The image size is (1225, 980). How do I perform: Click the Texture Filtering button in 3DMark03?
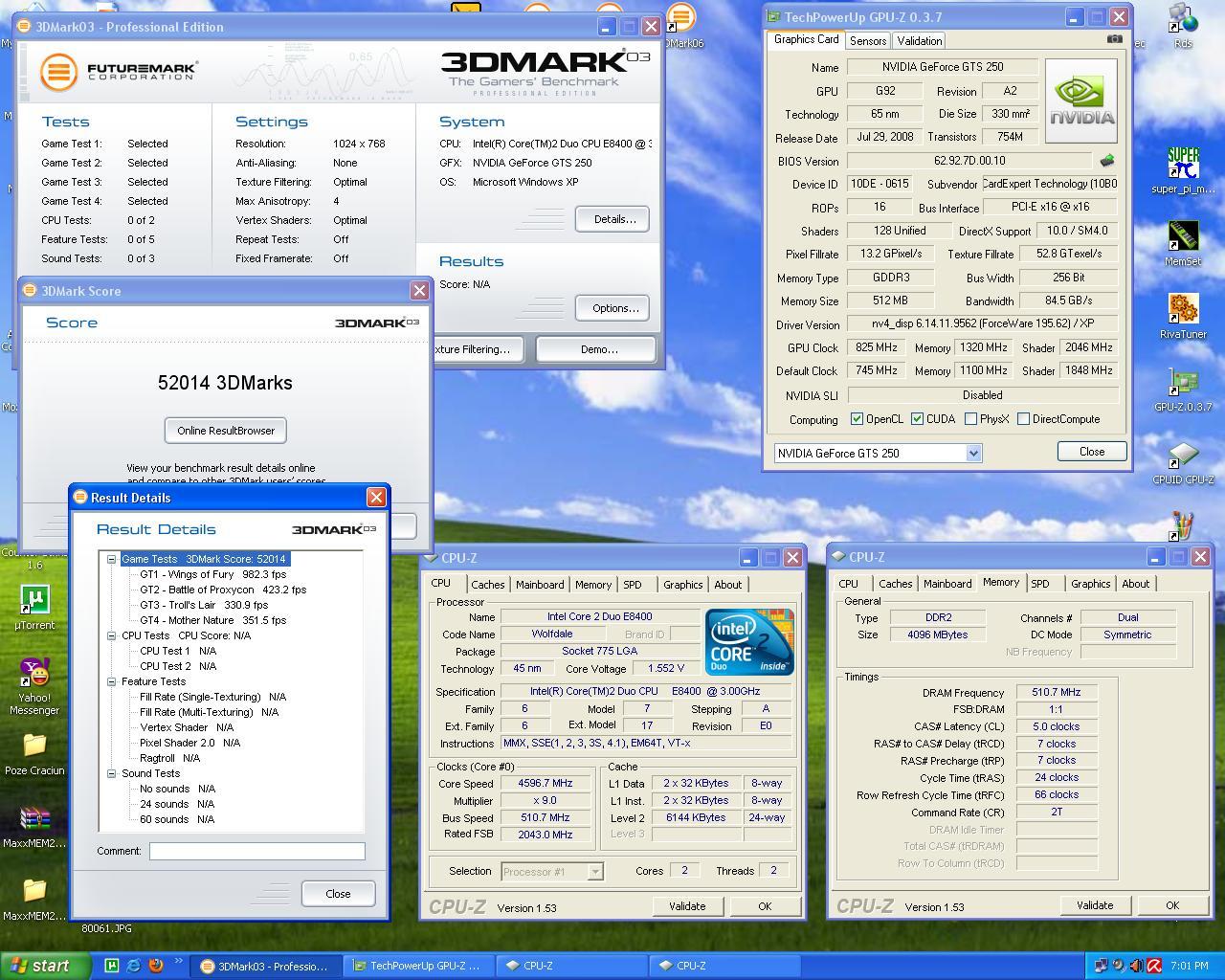478,349
